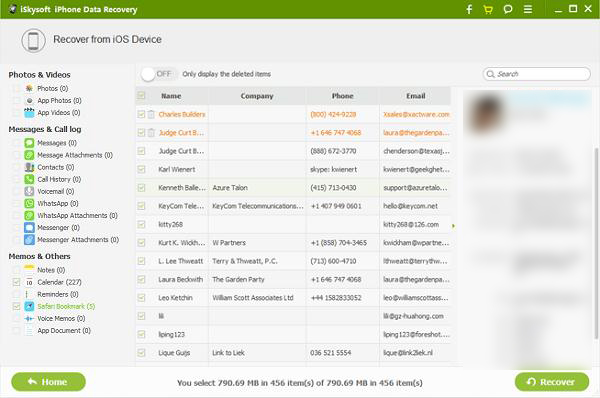Select the App Photos icon

pos(29,101)
